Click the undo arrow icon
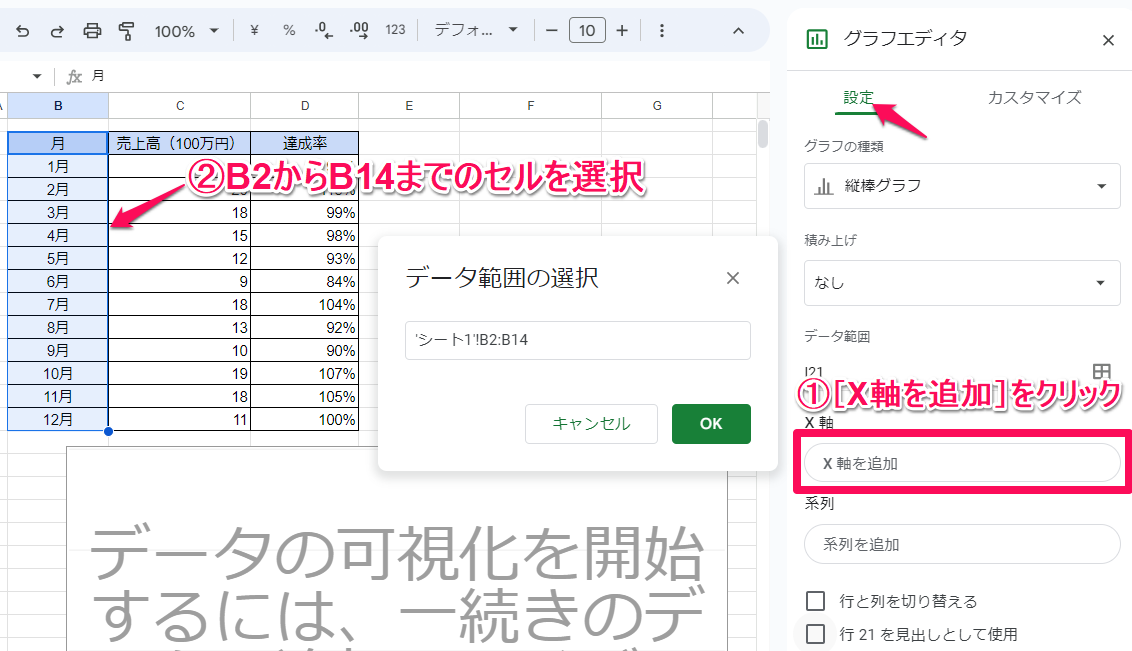The width and height of the screenshot is (1132, 651). click(22, 31)
